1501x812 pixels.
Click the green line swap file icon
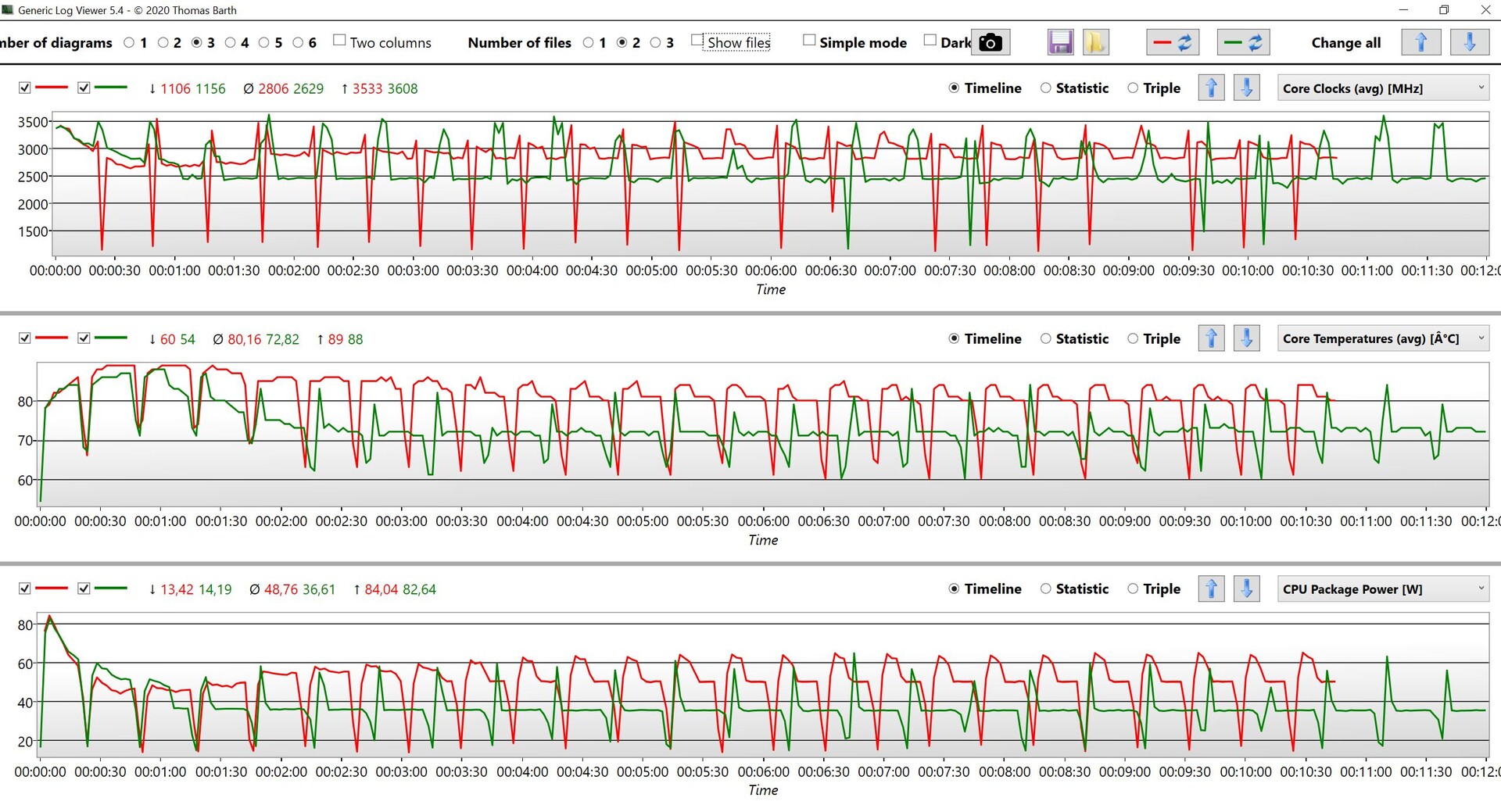coord(1243,42)
